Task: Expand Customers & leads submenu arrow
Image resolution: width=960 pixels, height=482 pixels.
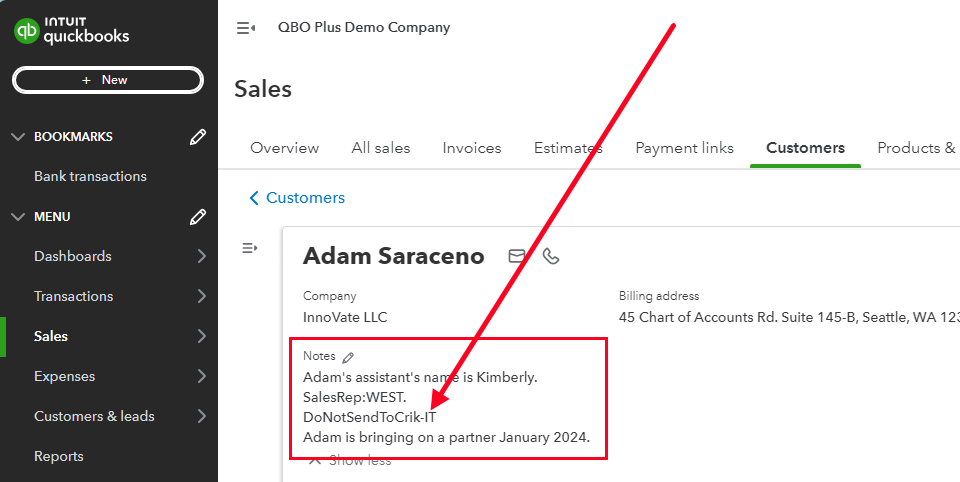Action: tap(201, 416)
